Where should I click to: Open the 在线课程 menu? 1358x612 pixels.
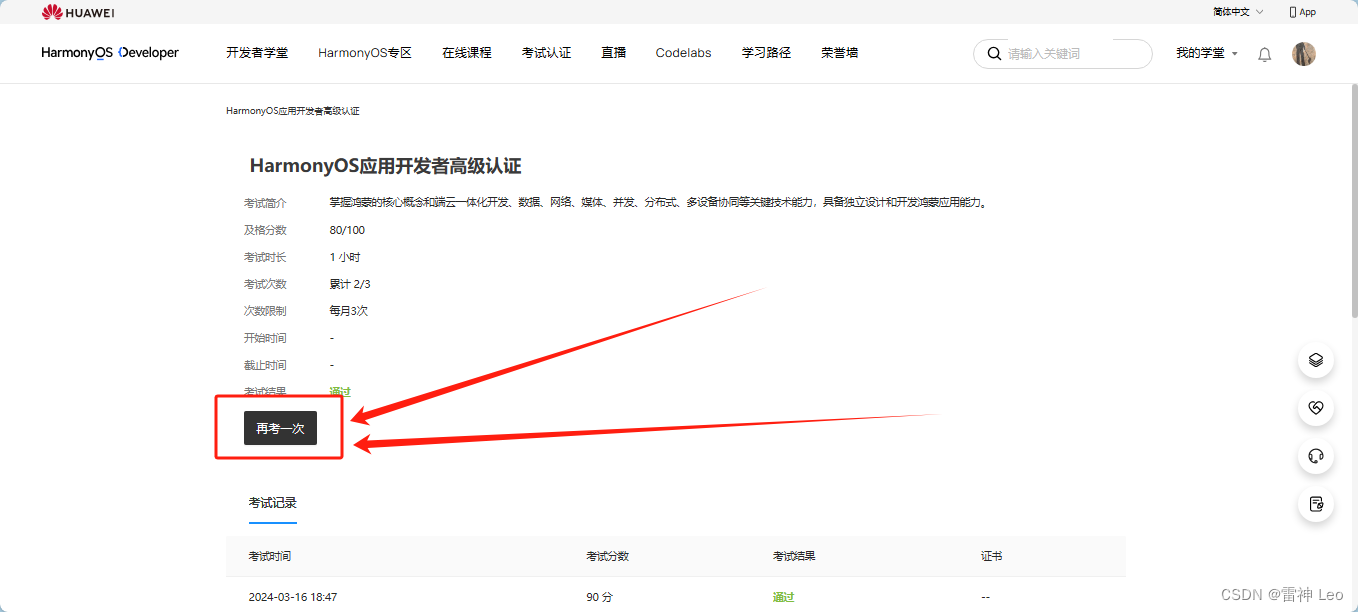[467, 53]
